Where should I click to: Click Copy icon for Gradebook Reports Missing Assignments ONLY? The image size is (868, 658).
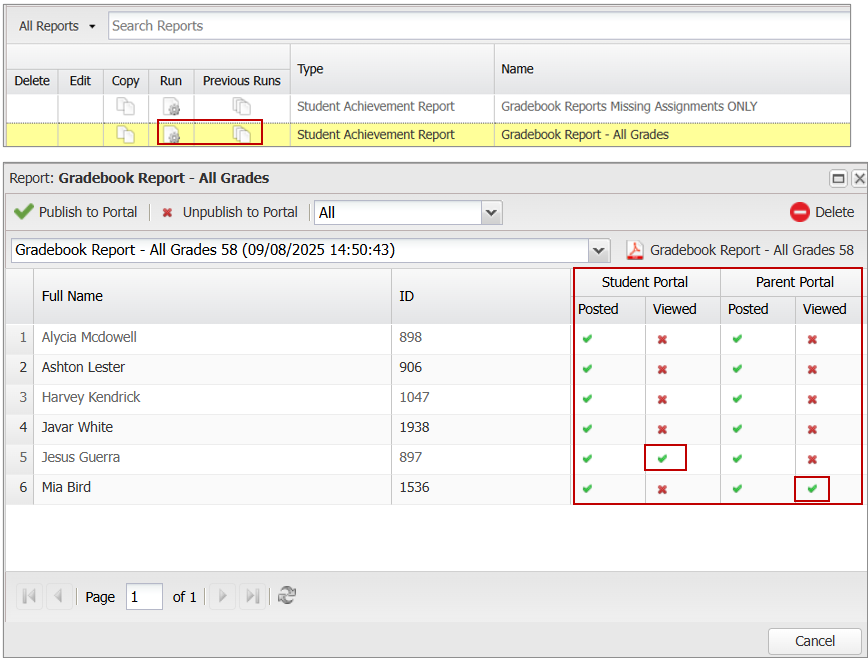125,107
